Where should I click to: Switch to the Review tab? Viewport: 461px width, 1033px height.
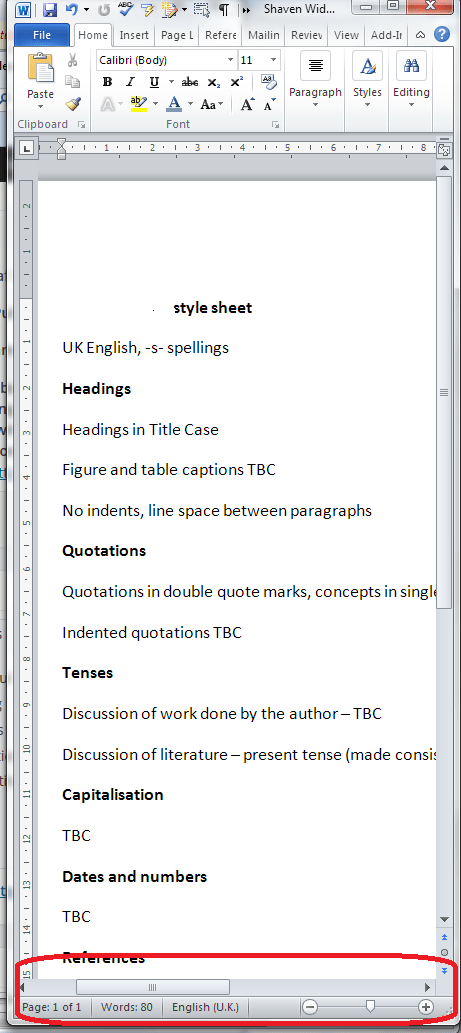(306, 35)
